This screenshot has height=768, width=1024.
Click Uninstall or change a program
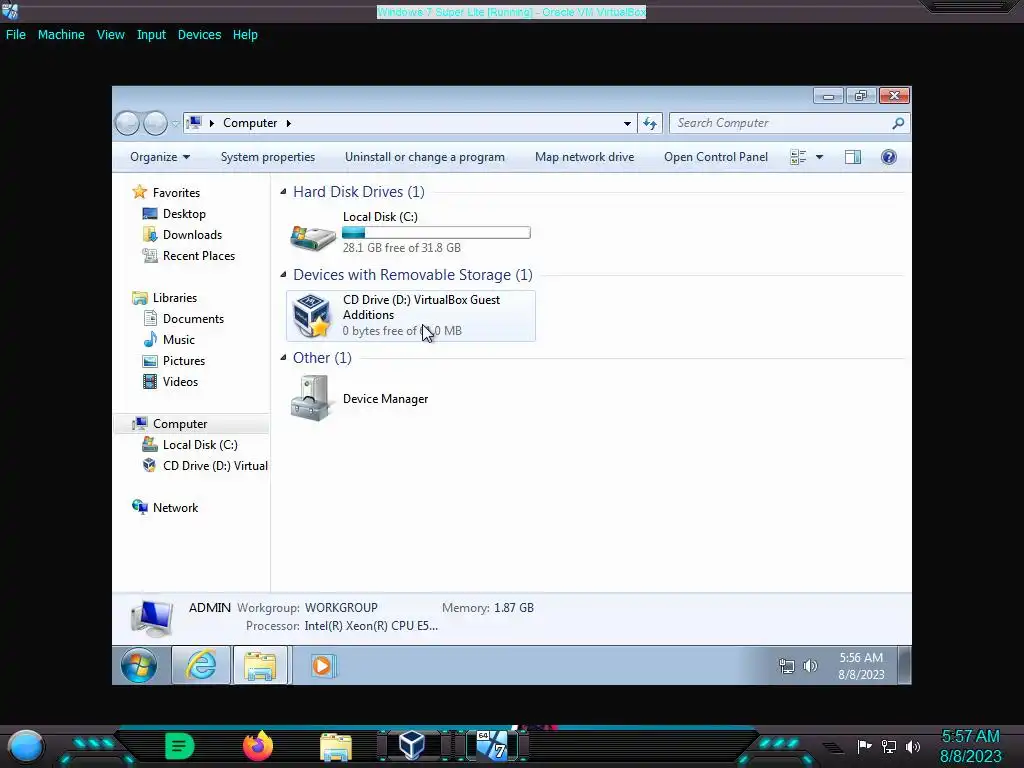(424, 157)
